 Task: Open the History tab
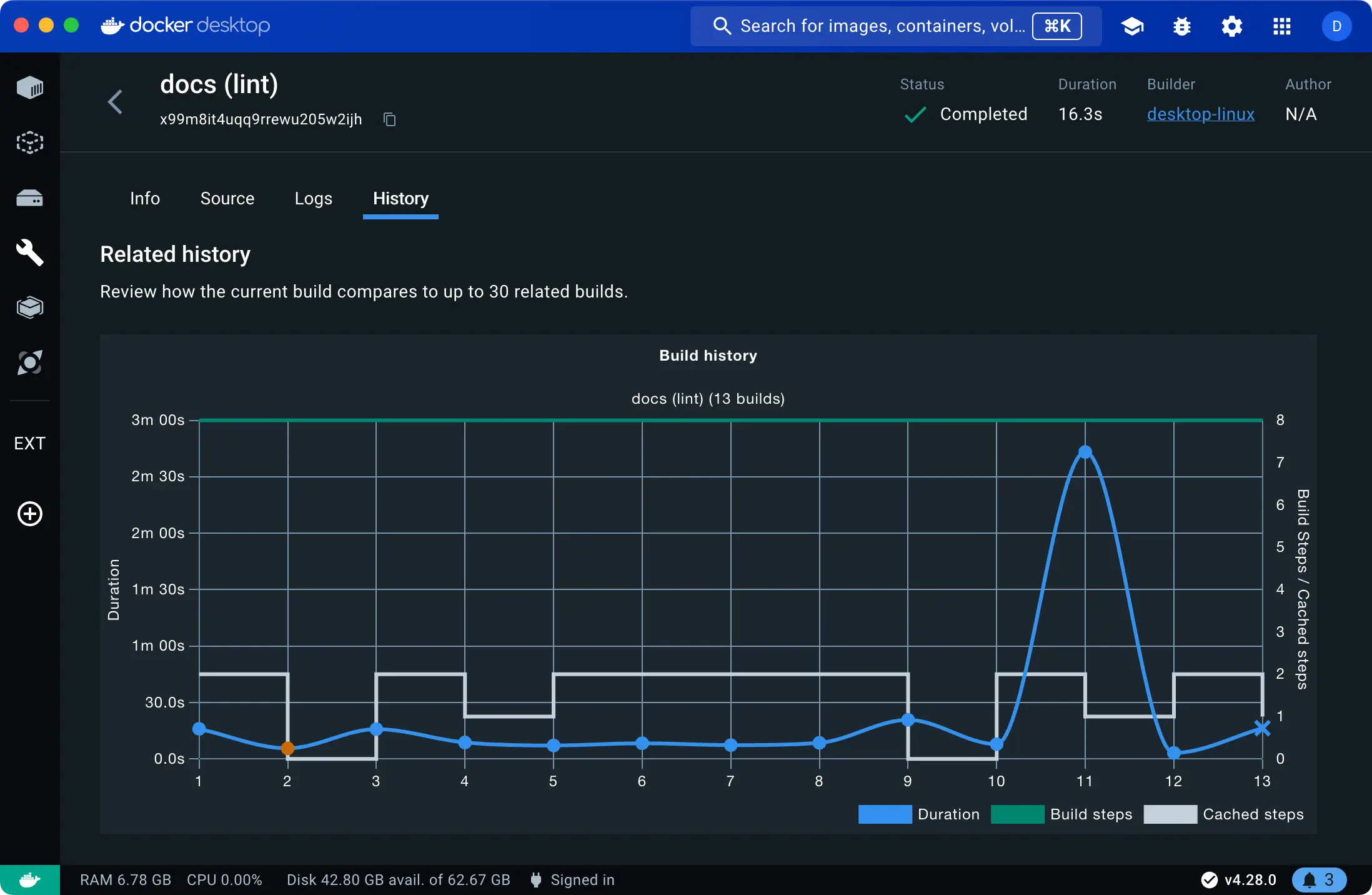pyautogui.click(x=400, y=198)
